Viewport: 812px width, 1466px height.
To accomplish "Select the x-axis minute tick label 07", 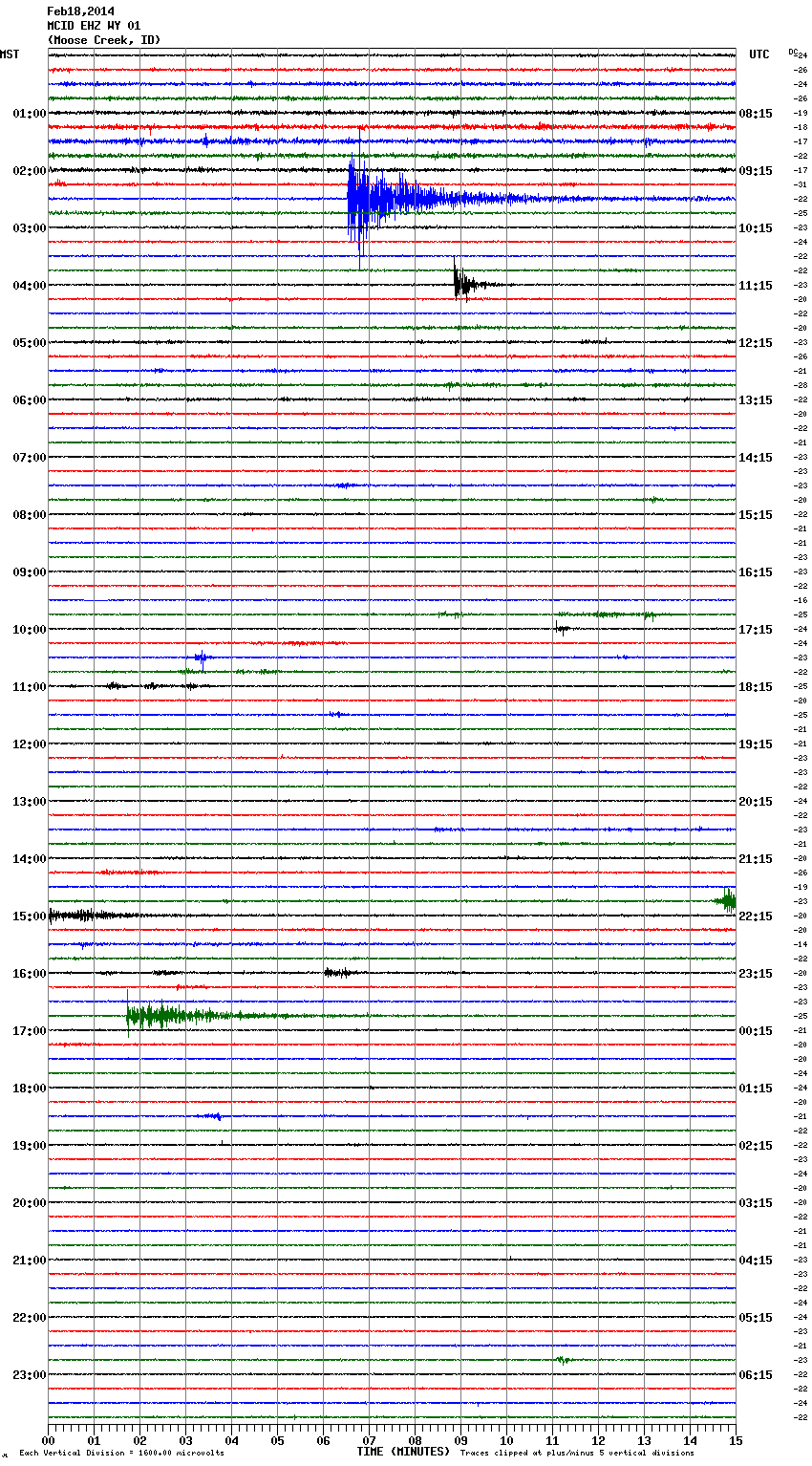I will tap(369, 1440).
